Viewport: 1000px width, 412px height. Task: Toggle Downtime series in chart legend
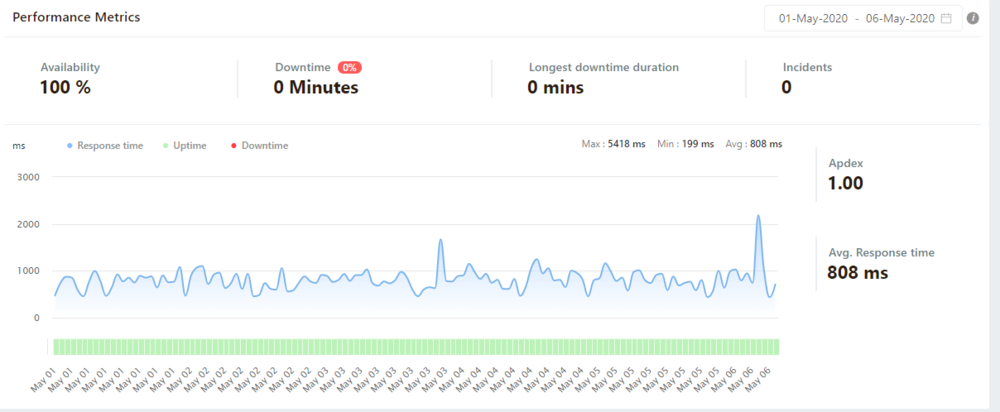point(264,146)
